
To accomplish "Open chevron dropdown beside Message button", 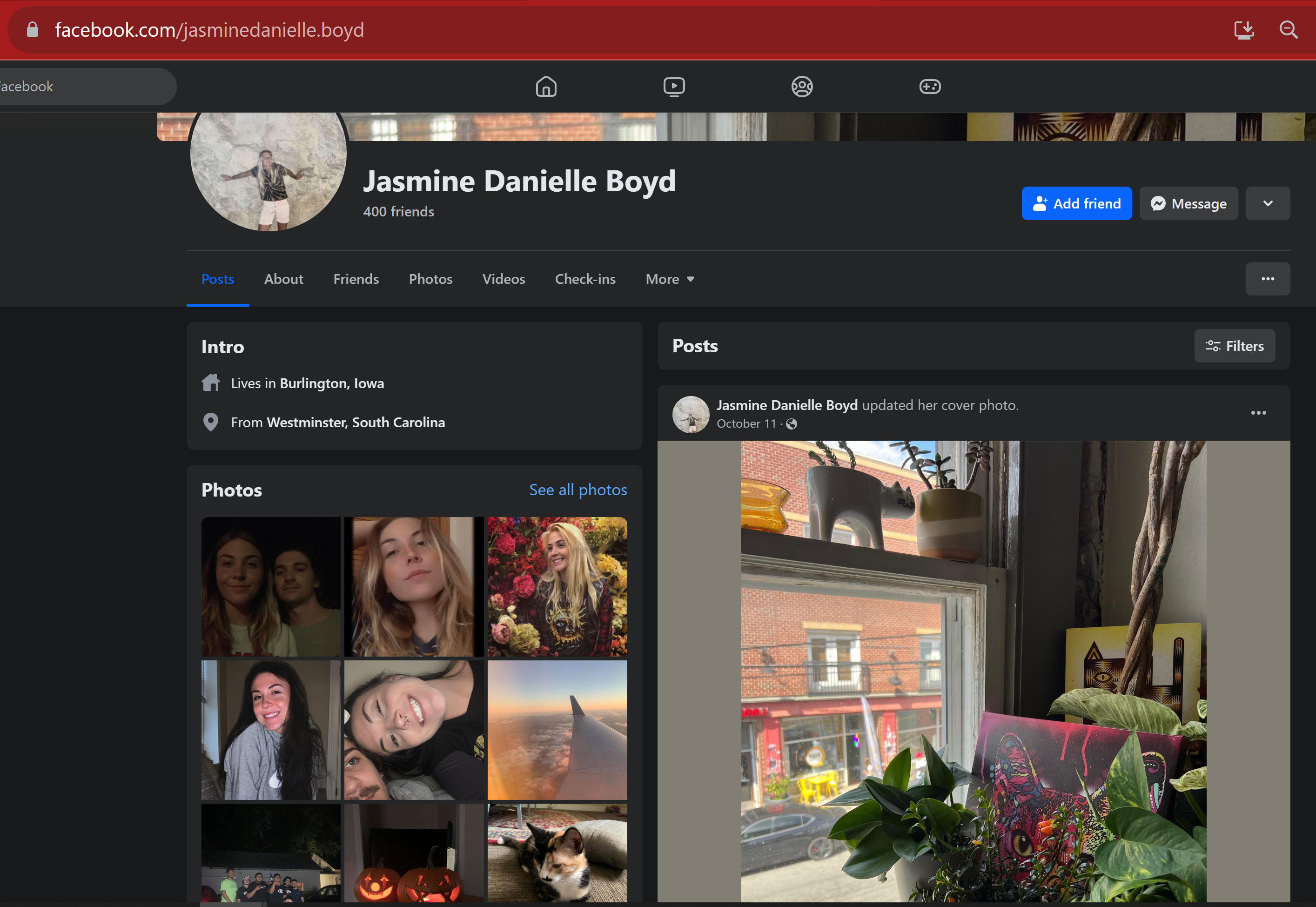I will coord(1267,203).
